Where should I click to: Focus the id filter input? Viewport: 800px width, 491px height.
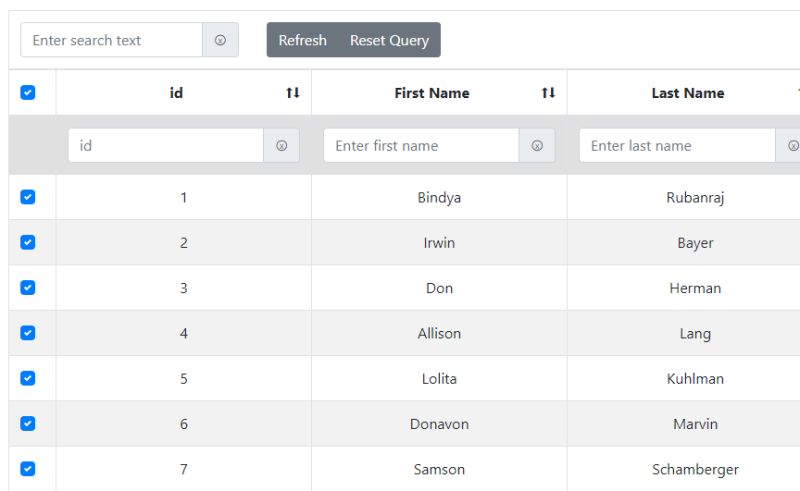[166, 145]
